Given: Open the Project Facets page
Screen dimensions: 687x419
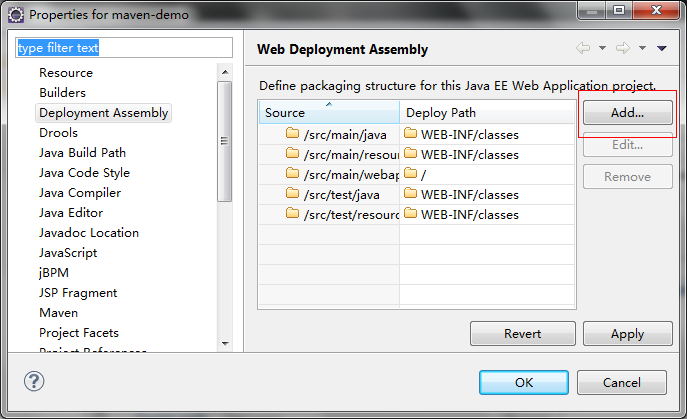Looking at the screenshot, I should (79, 333).
